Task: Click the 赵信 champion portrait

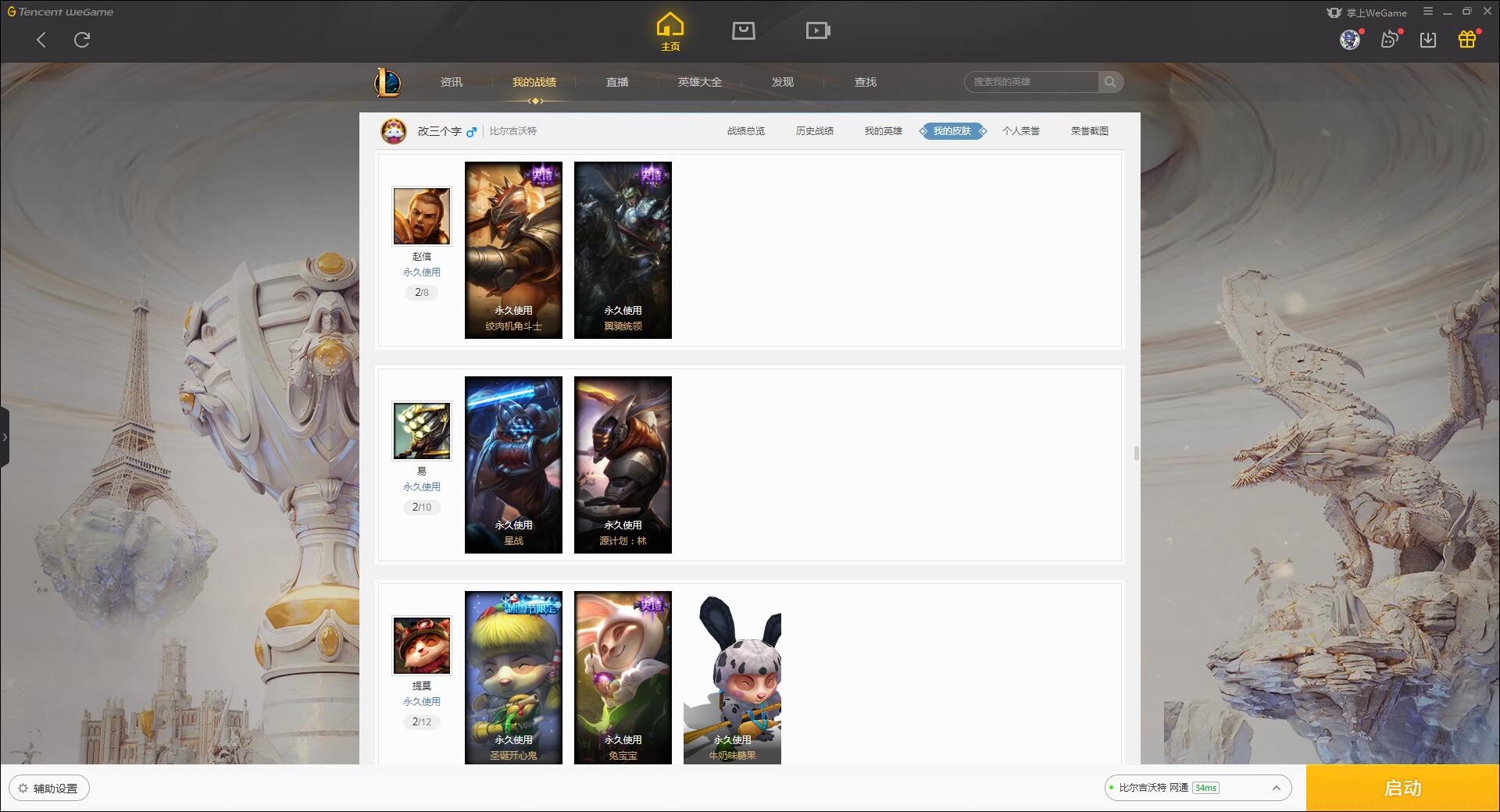Action: pos(422,215)
